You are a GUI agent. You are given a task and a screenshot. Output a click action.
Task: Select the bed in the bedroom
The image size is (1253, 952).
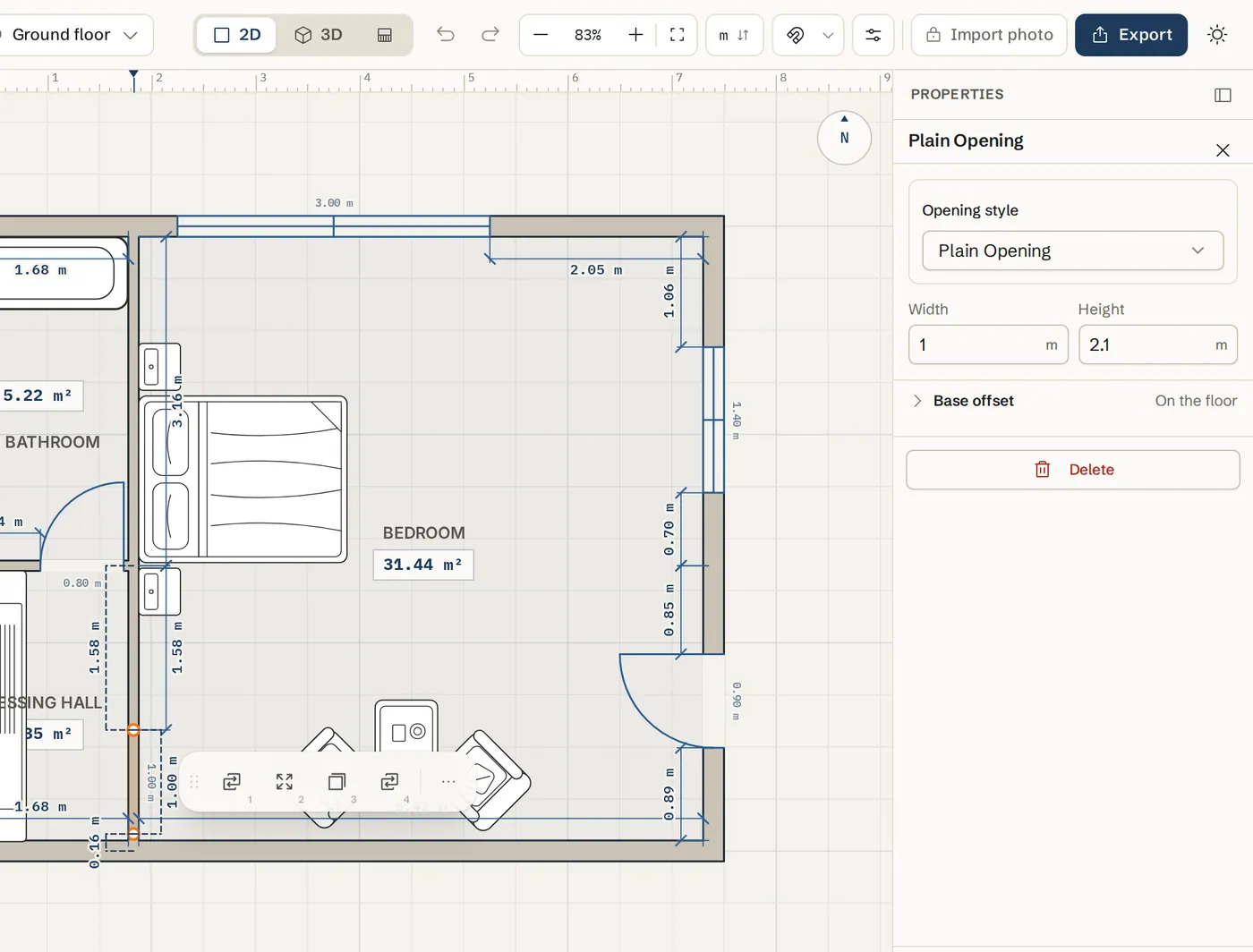pos(243,480)
